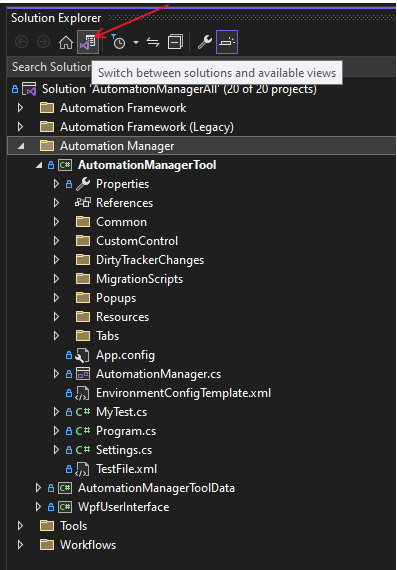Open the Pending Changes Filter clock icon
The width and height of the screenshot is (397, 570).
(118, 42)
